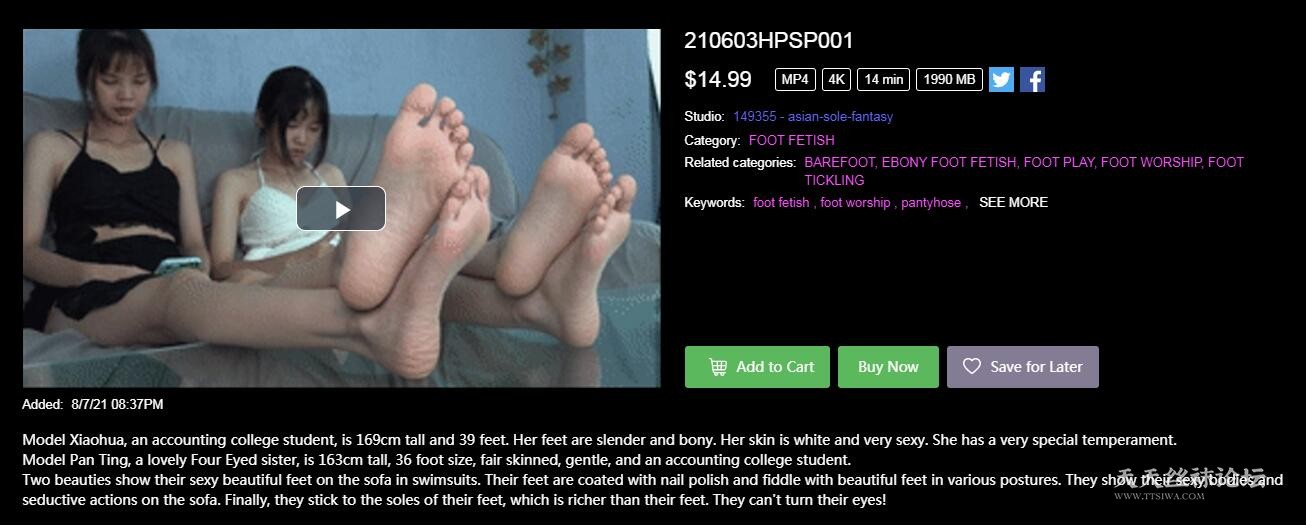Viewport: 1306px width, 525px height.
Task: Share on Twitter icon
Action: 1001,80
